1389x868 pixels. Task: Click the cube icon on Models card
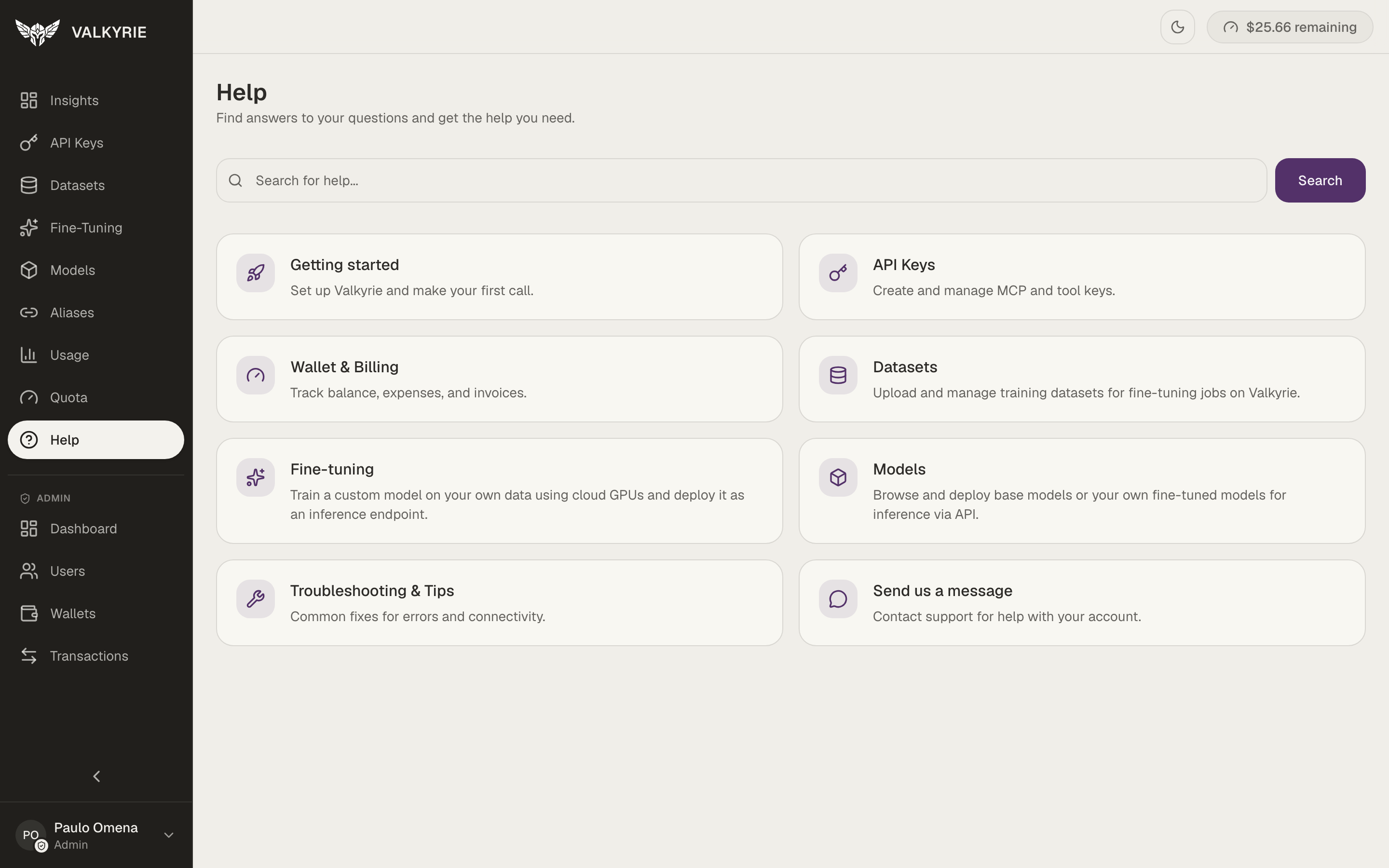point(838,477)
